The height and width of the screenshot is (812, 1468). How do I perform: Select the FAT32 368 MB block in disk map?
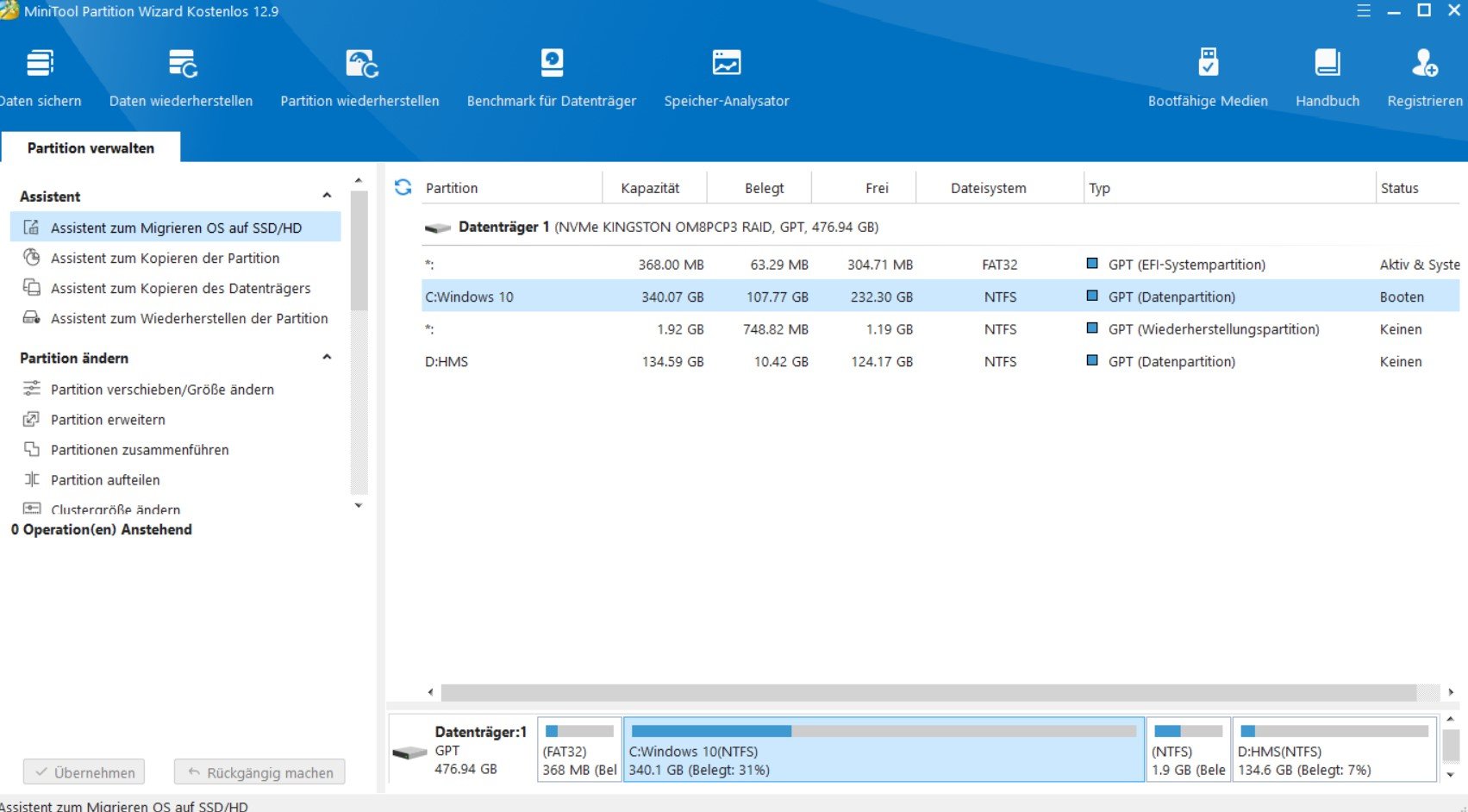[x=579, y=749]
